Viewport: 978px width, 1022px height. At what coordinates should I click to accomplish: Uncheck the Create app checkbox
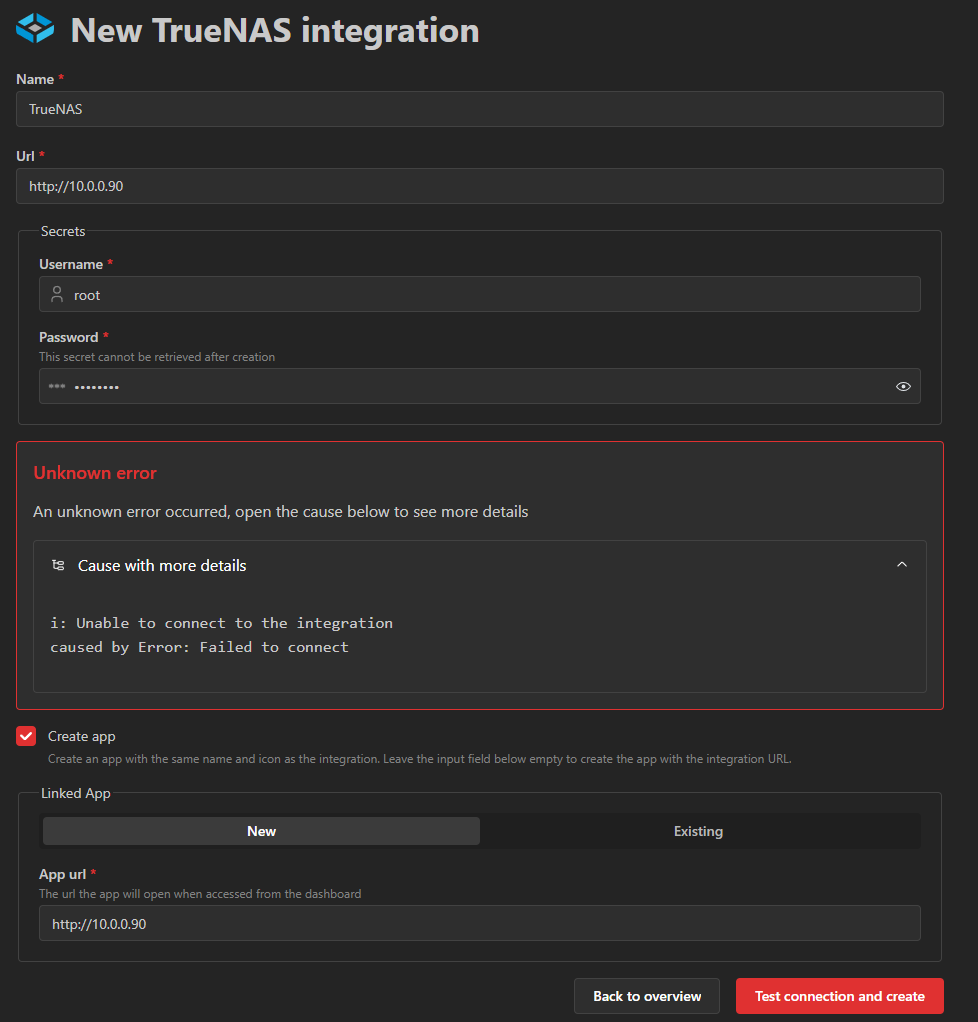click(26, 737)
